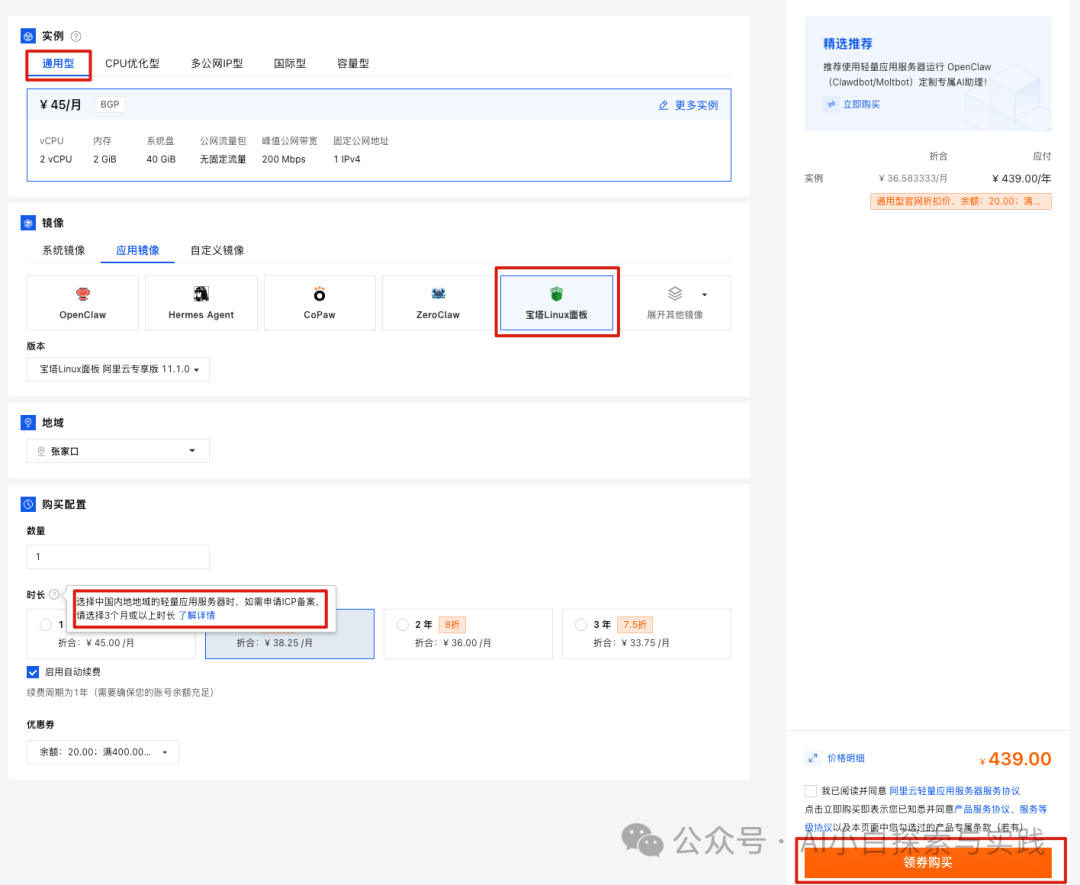Click the 购买配置 clock icon
This screenshot has height=885, width=1080.
coord(28,504)
